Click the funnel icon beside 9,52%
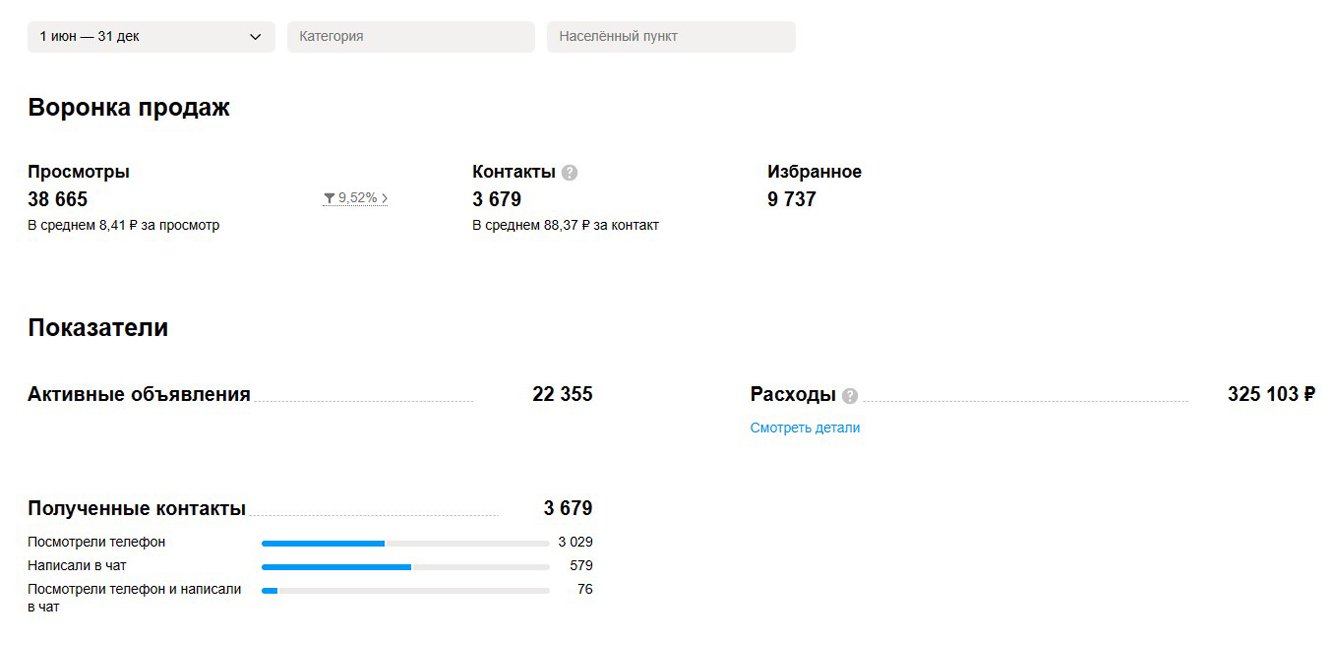Image resolution: width=1340 pixels, height=645 pixels. pos(329,198)
